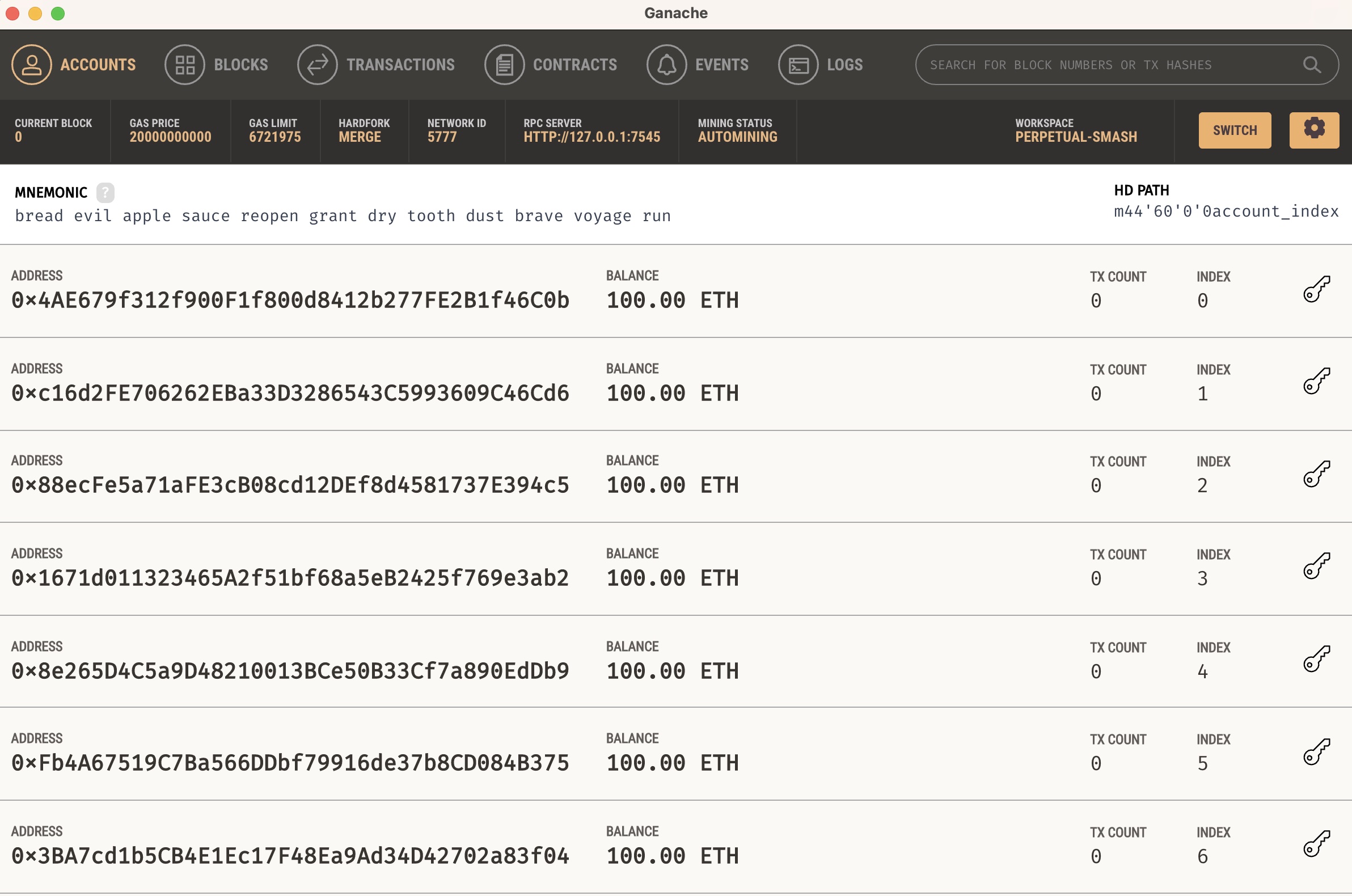Focus the block numbers or tx hashes search field
This screenshot has height=896, width=1352.
[1109, 65]
